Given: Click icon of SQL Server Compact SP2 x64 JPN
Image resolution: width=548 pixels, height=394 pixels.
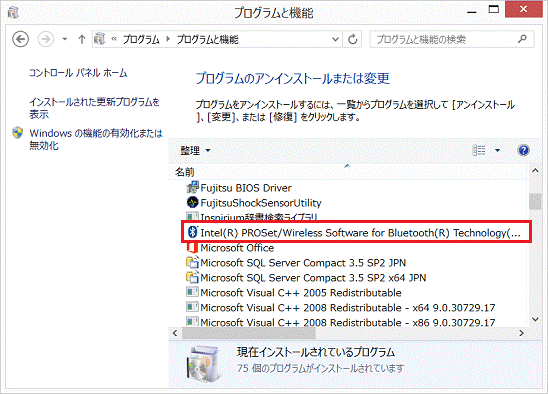Looking at the screenshot, I should point(192,277).
